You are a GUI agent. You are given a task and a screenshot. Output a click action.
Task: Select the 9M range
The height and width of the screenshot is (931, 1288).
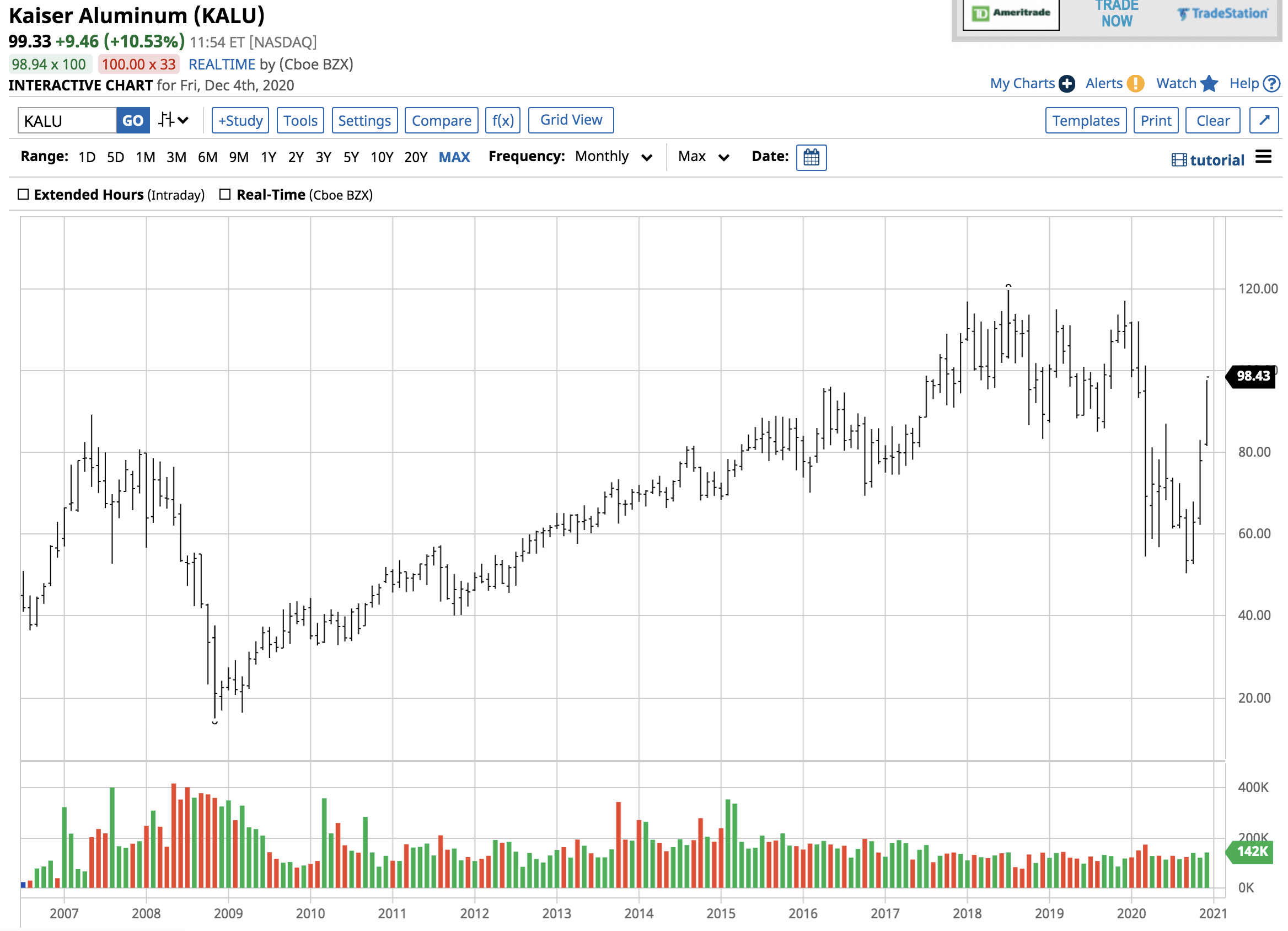[x=239, y=157]
